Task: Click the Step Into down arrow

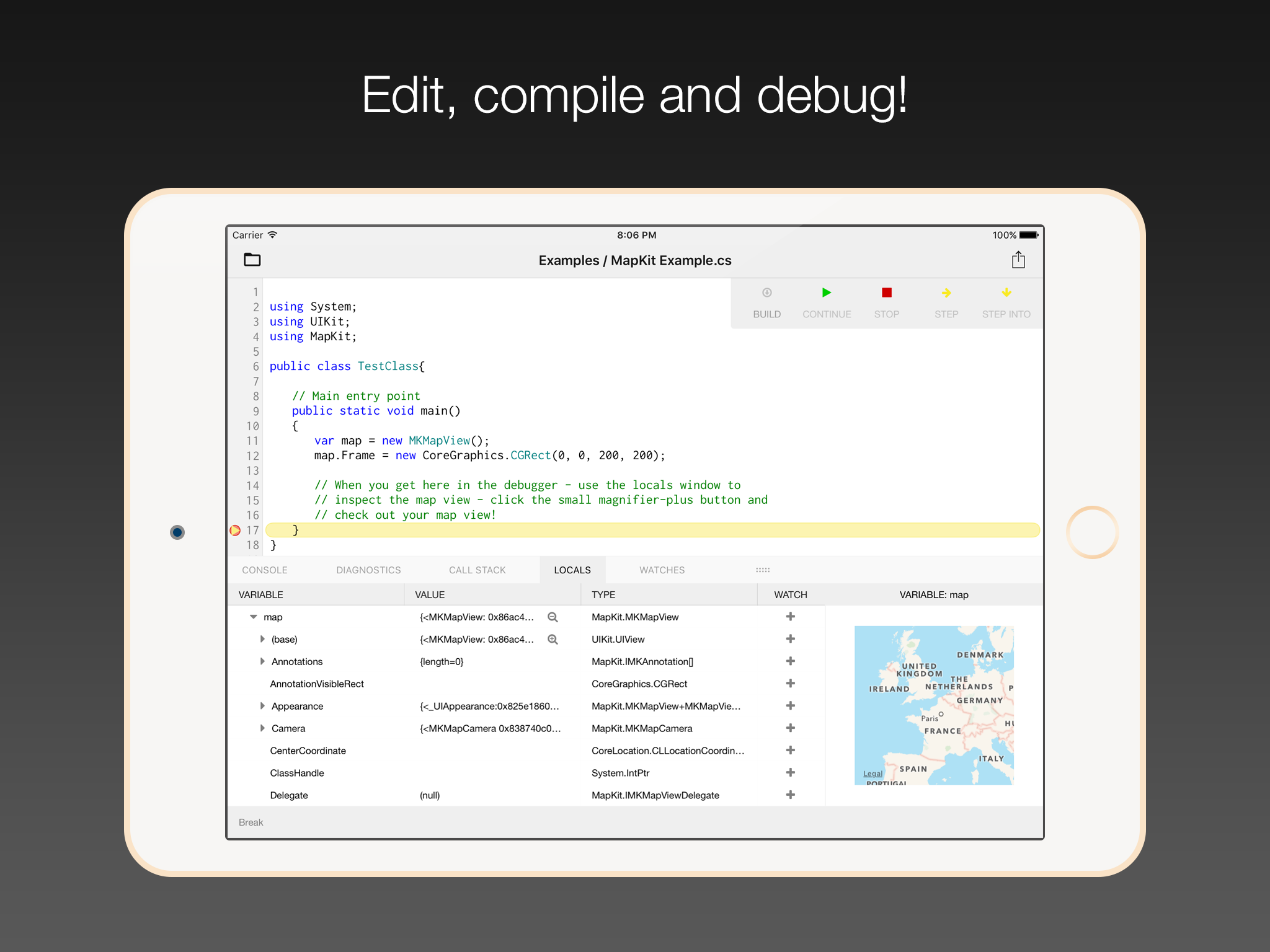Action: pyautogui.click(x=1006, y=293)
